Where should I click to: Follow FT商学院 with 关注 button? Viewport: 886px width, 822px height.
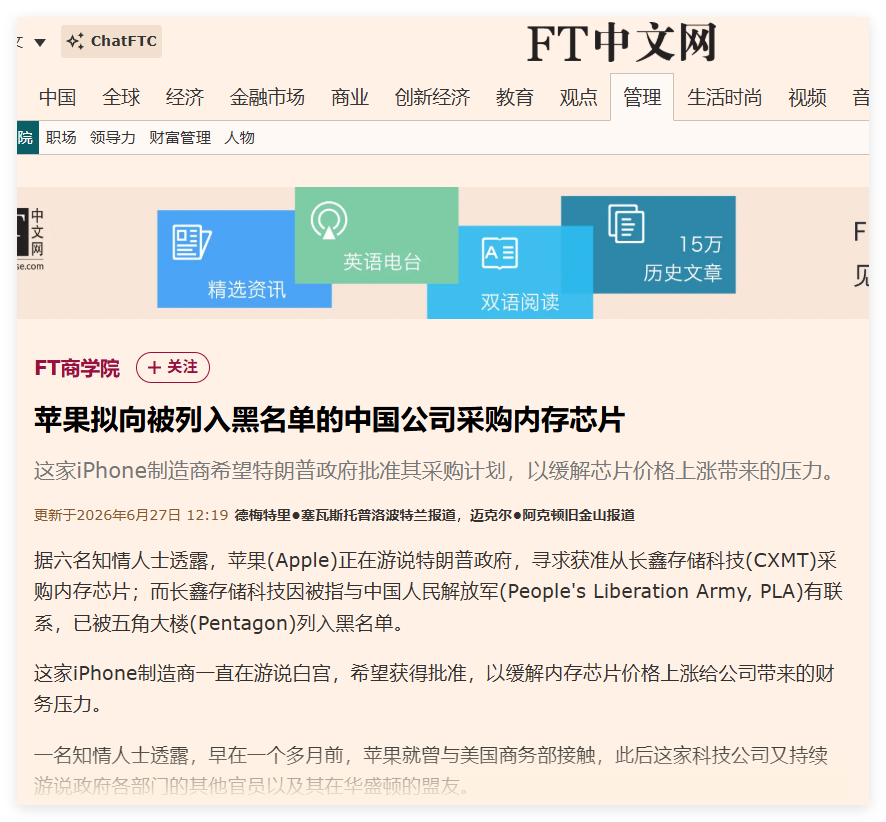173,367
